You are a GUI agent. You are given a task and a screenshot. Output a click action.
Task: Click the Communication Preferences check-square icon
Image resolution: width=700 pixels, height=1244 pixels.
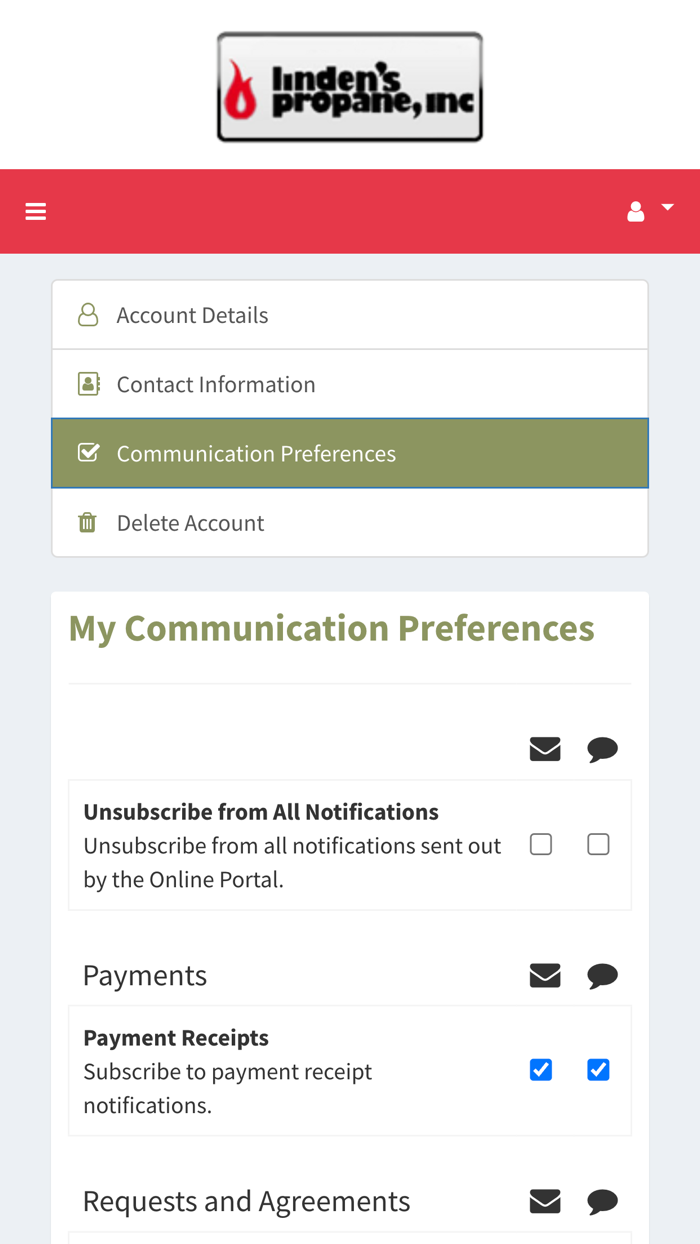(88, 453)
